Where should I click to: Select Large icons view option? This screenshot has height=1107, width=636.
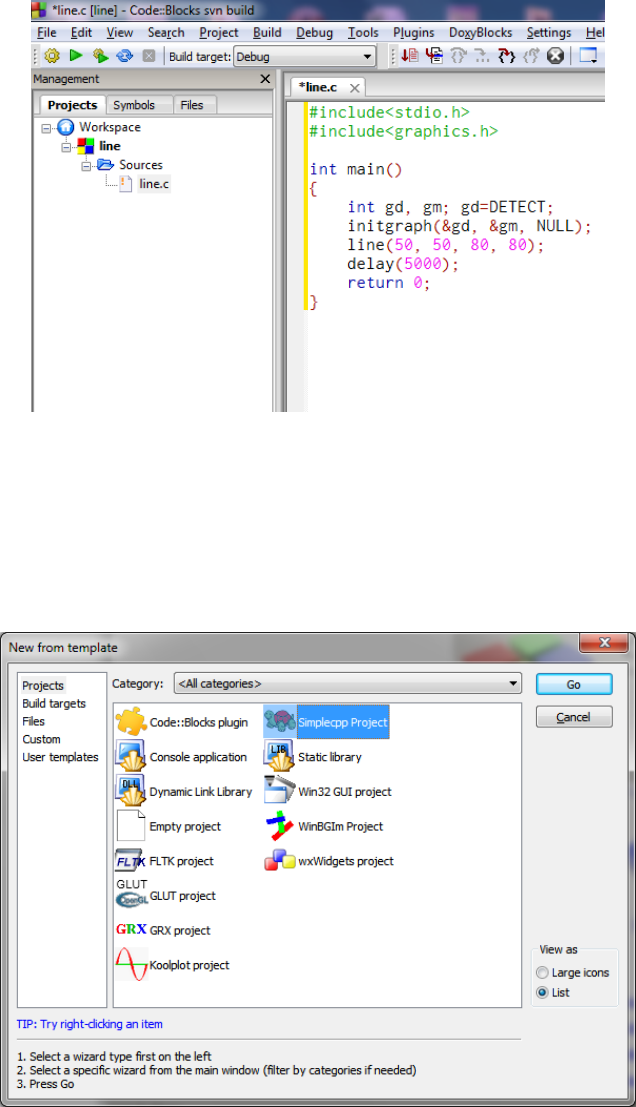tap(572, 972)
